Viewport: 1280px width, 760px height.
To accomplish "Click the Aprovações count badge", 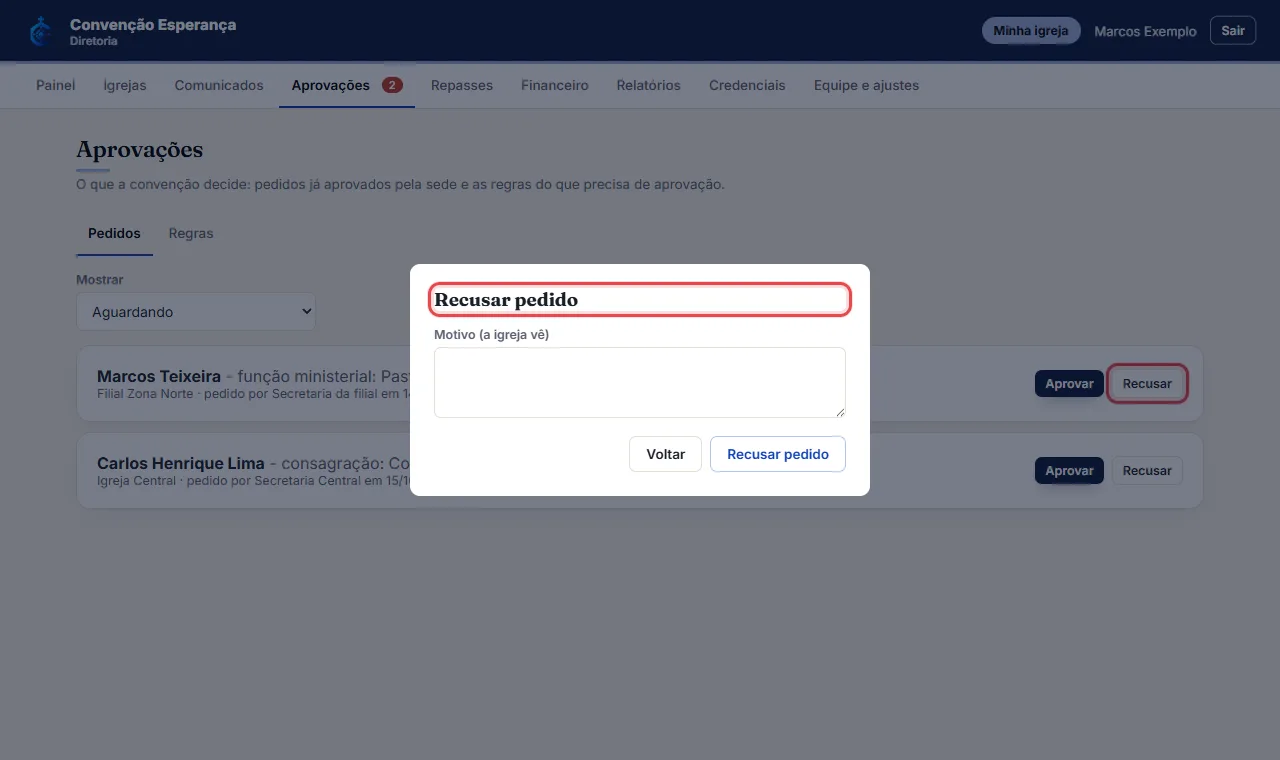I will 392,85.
